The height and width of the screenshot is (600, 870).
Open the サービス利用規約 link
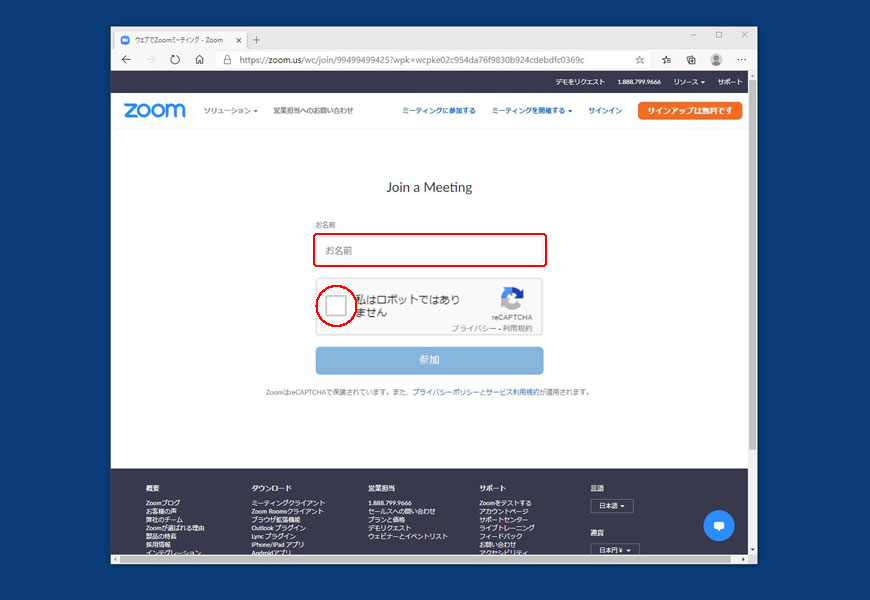pyautogui.click(x=512, y=392)
